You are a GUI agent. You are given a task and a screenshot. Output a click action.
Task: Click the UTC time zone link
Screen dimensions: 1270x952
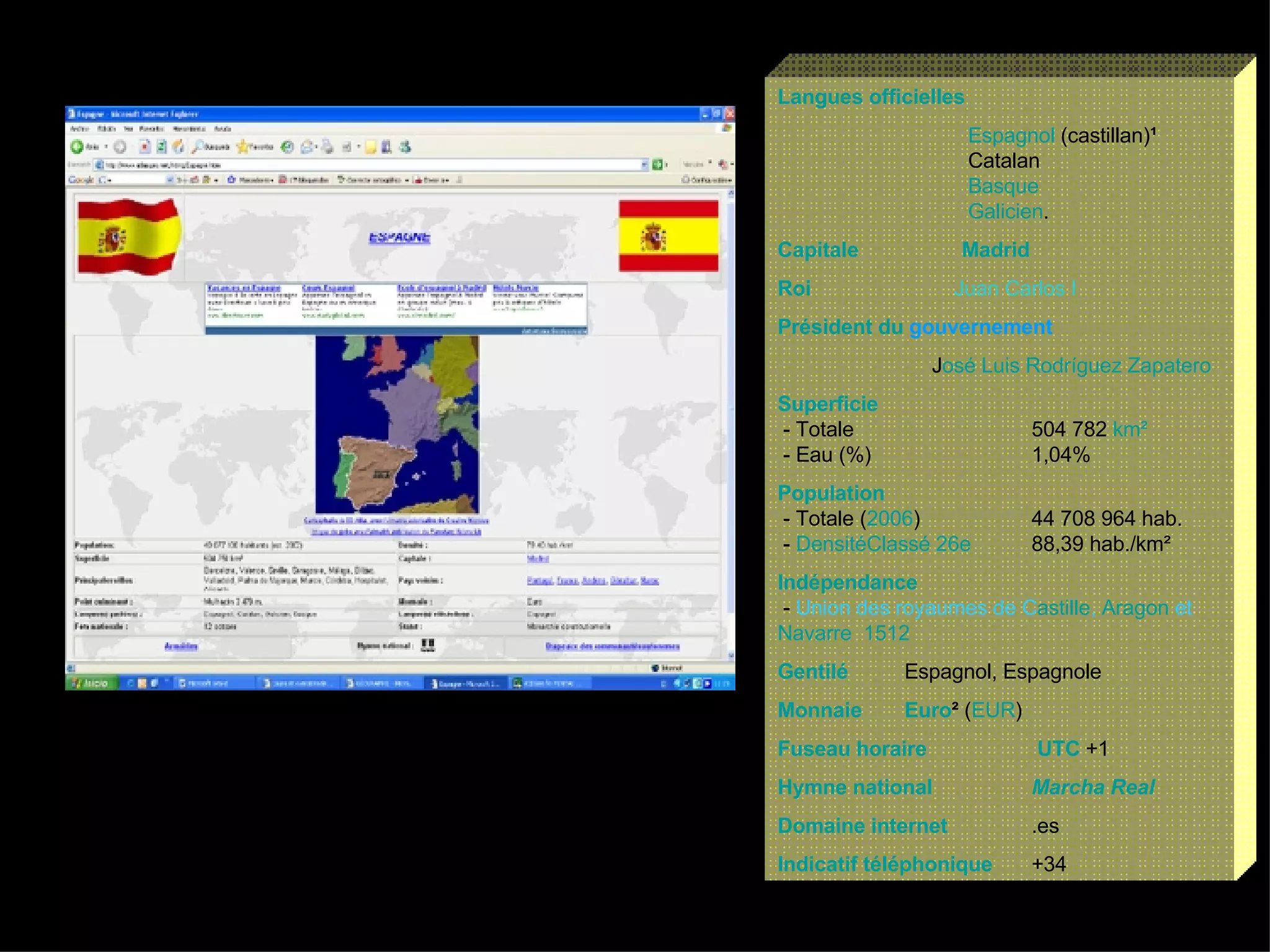coord(1059,748)
